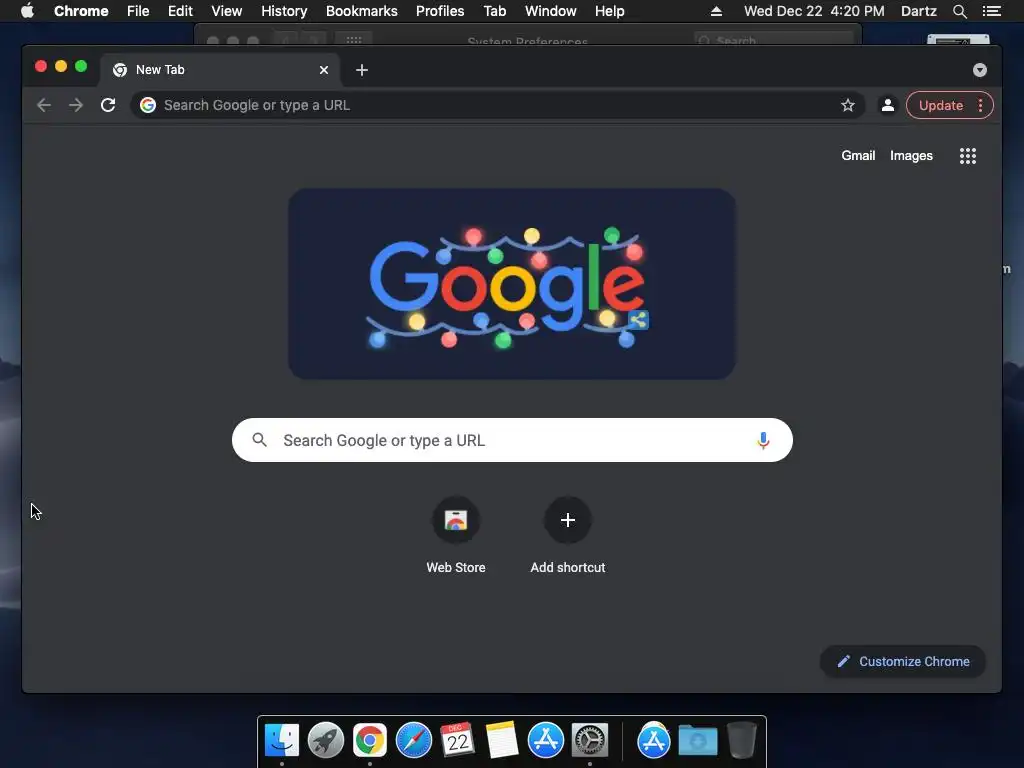Open the Downloads folder in the Dock
Screen dimensions: 1024x768
(697, 741)
